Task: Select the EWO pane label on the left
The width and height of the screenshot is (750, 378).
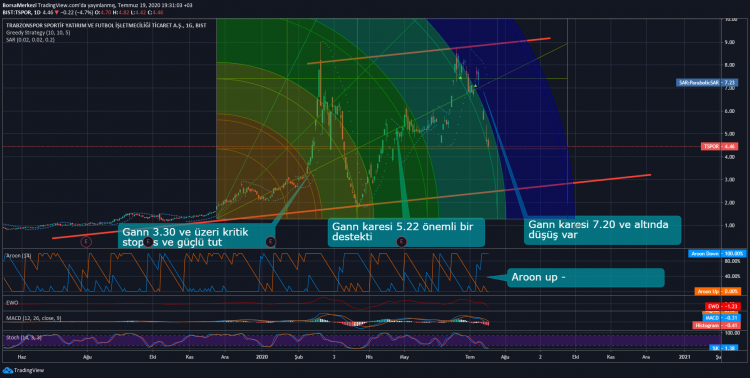Action: tap(12, 303)
